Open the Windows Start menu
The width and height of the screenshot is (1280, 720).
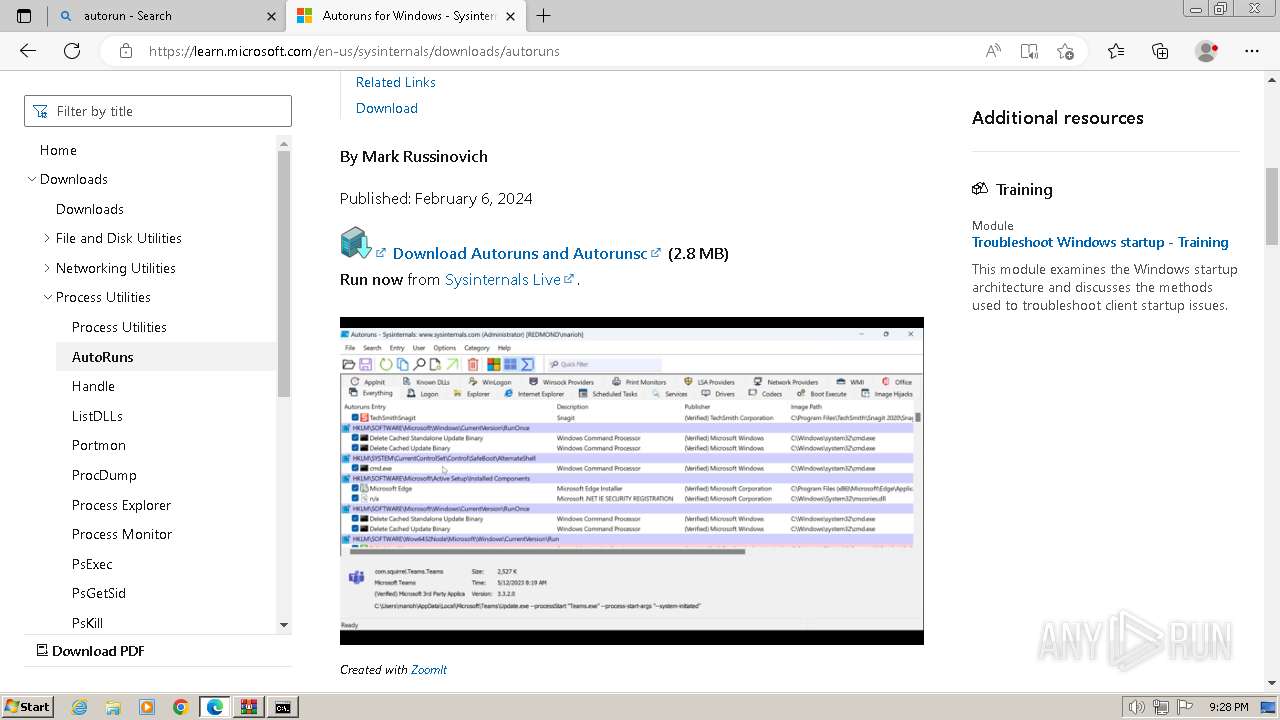27,706
